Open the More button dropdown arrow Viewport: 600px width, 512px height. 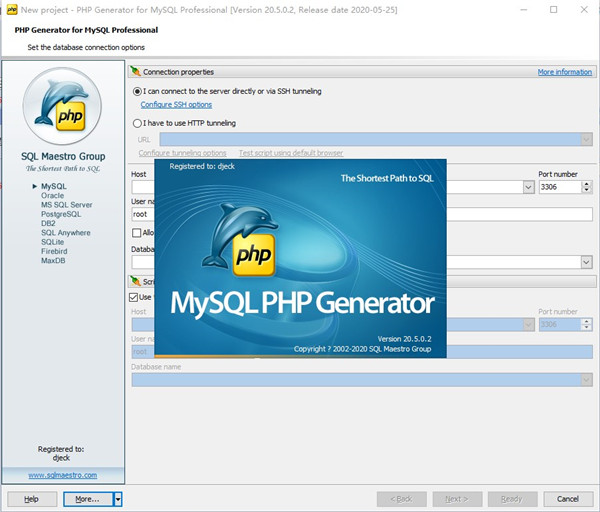[117, 498]
